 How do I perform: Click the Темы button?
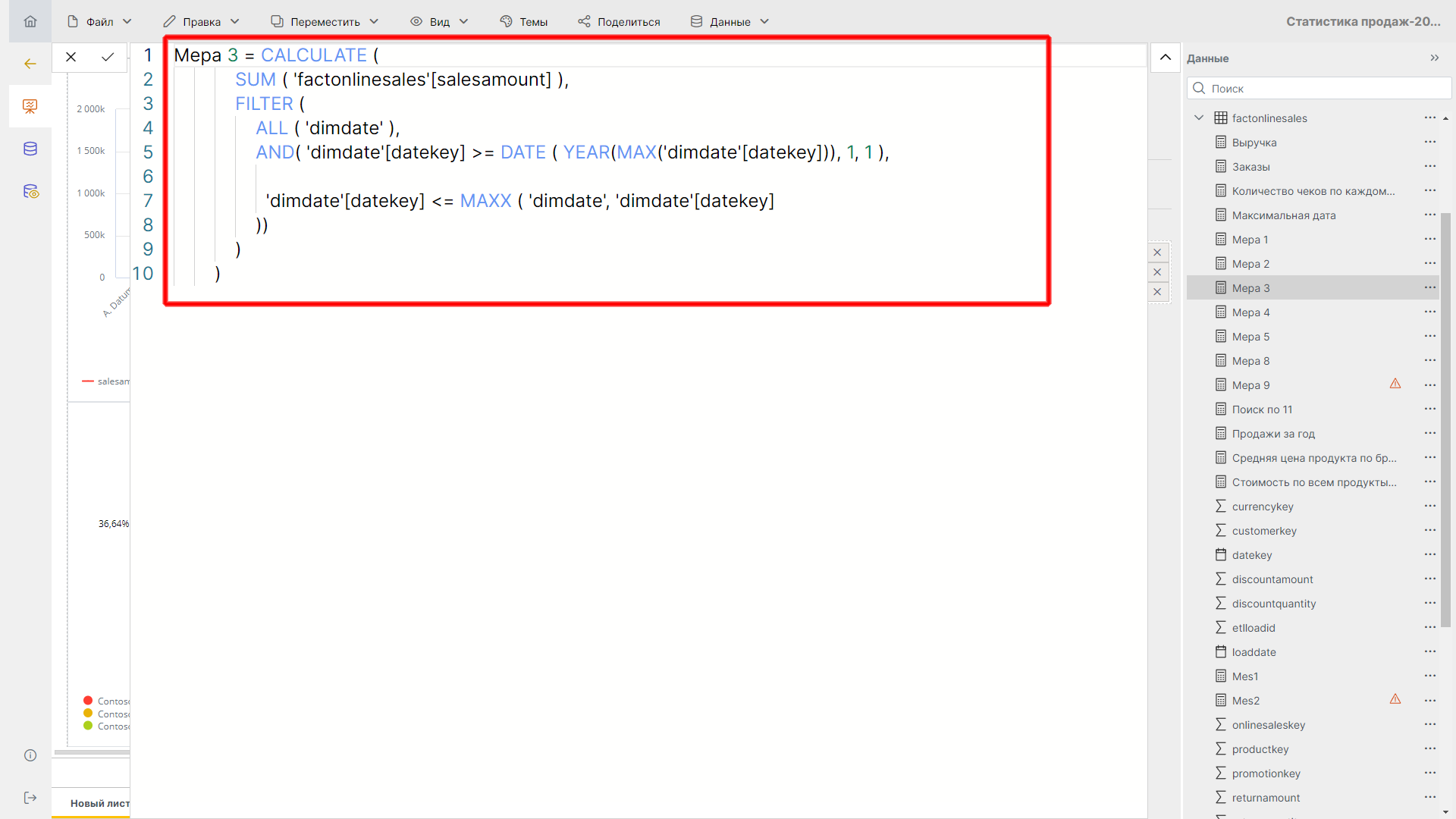pos(524,21)
